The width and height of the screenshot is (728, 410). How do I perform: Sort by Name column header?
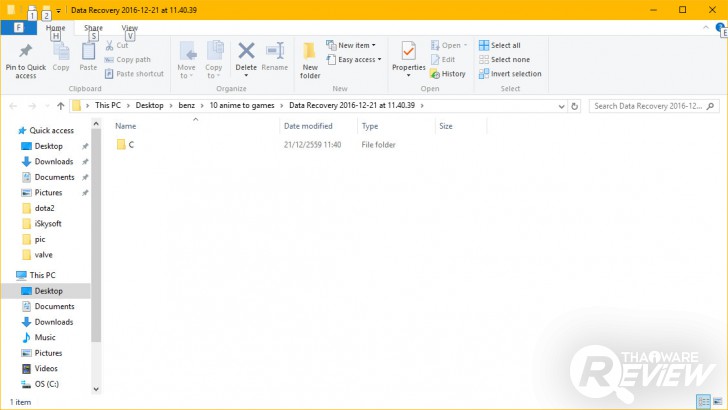(x=126, y=126)
